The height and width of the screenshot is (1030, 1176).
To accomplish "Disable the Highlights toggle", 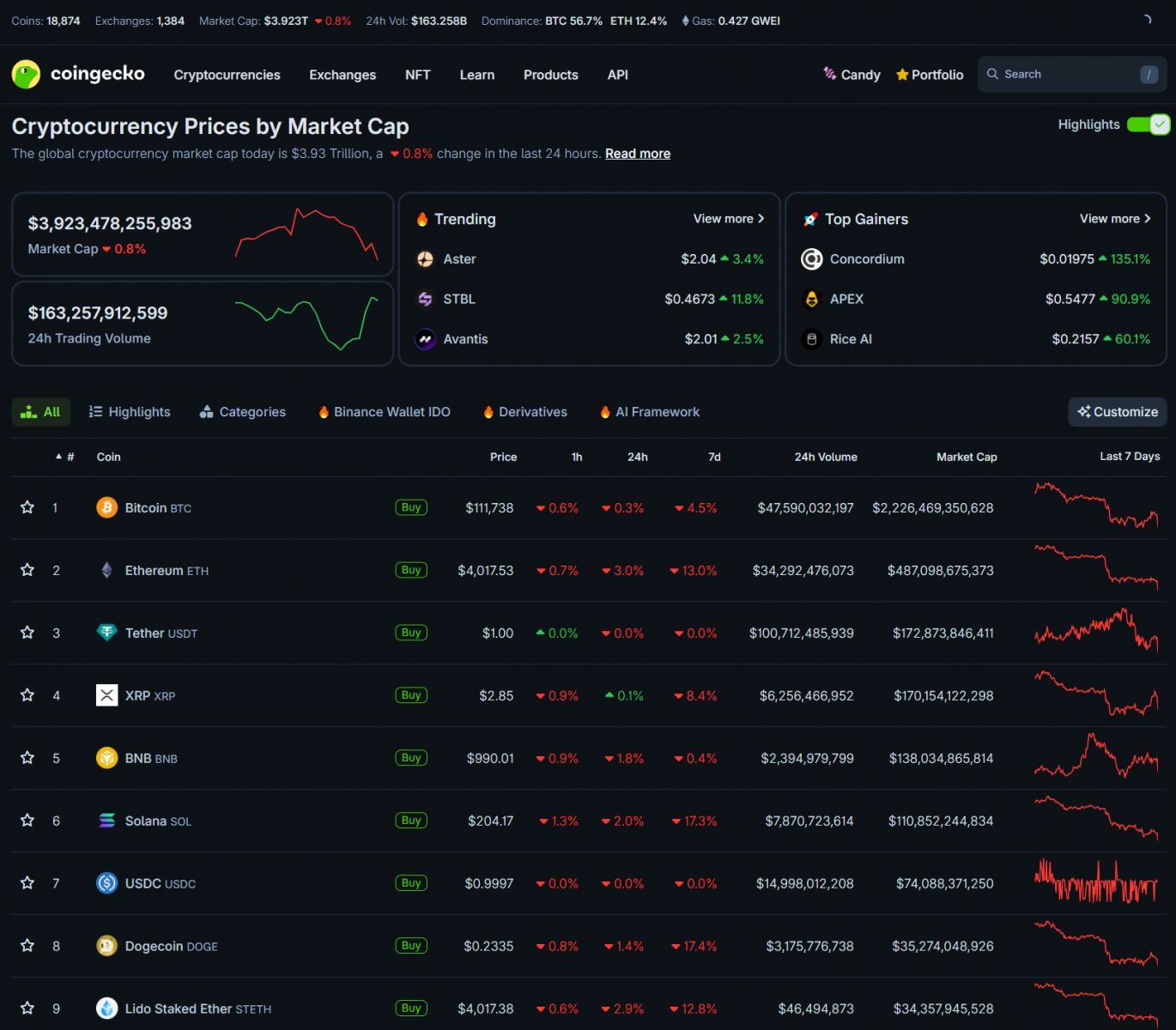I will click(1148, 124).
